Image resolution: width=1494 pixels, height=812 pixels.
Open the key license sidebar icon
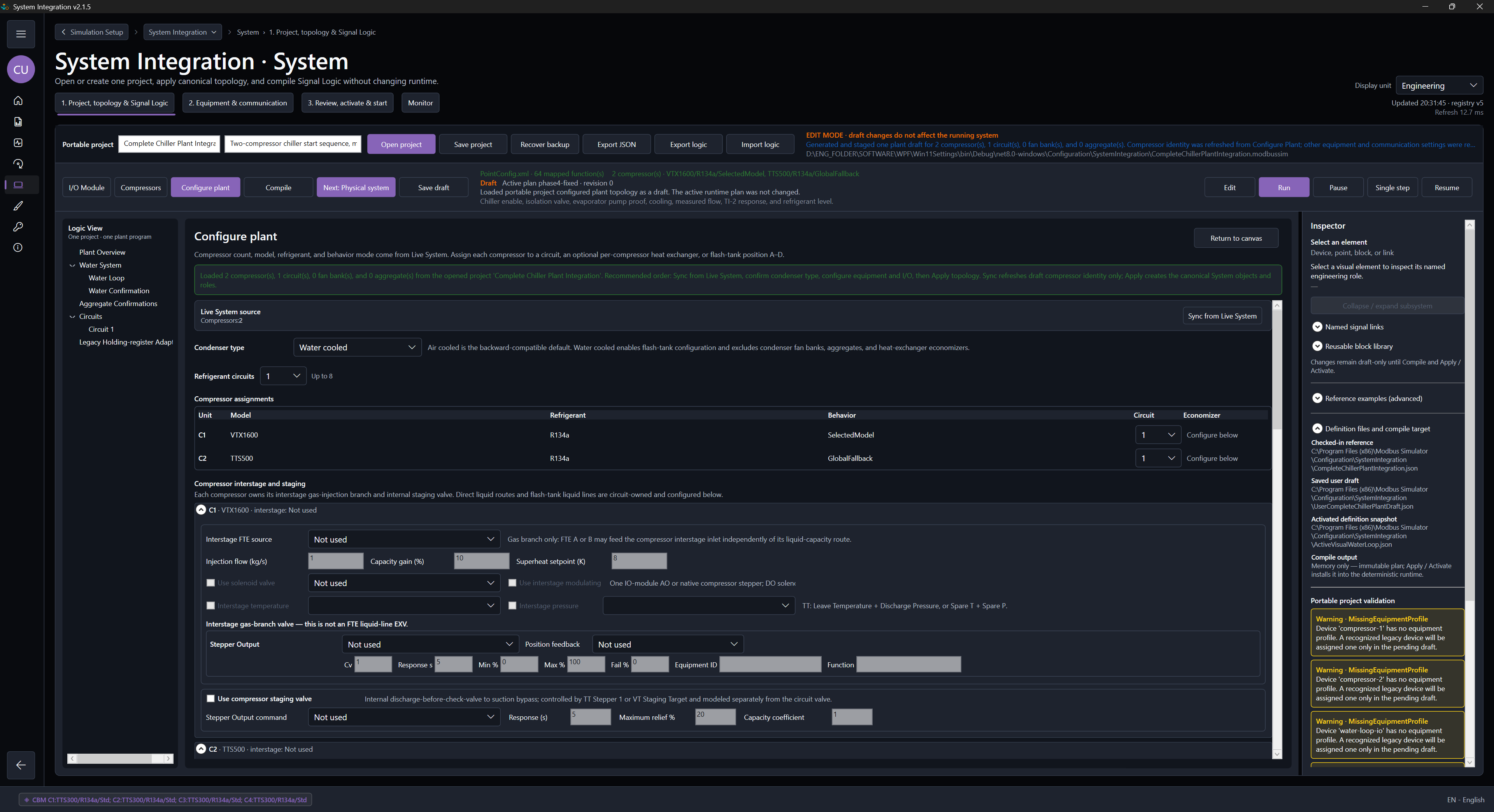18,227
